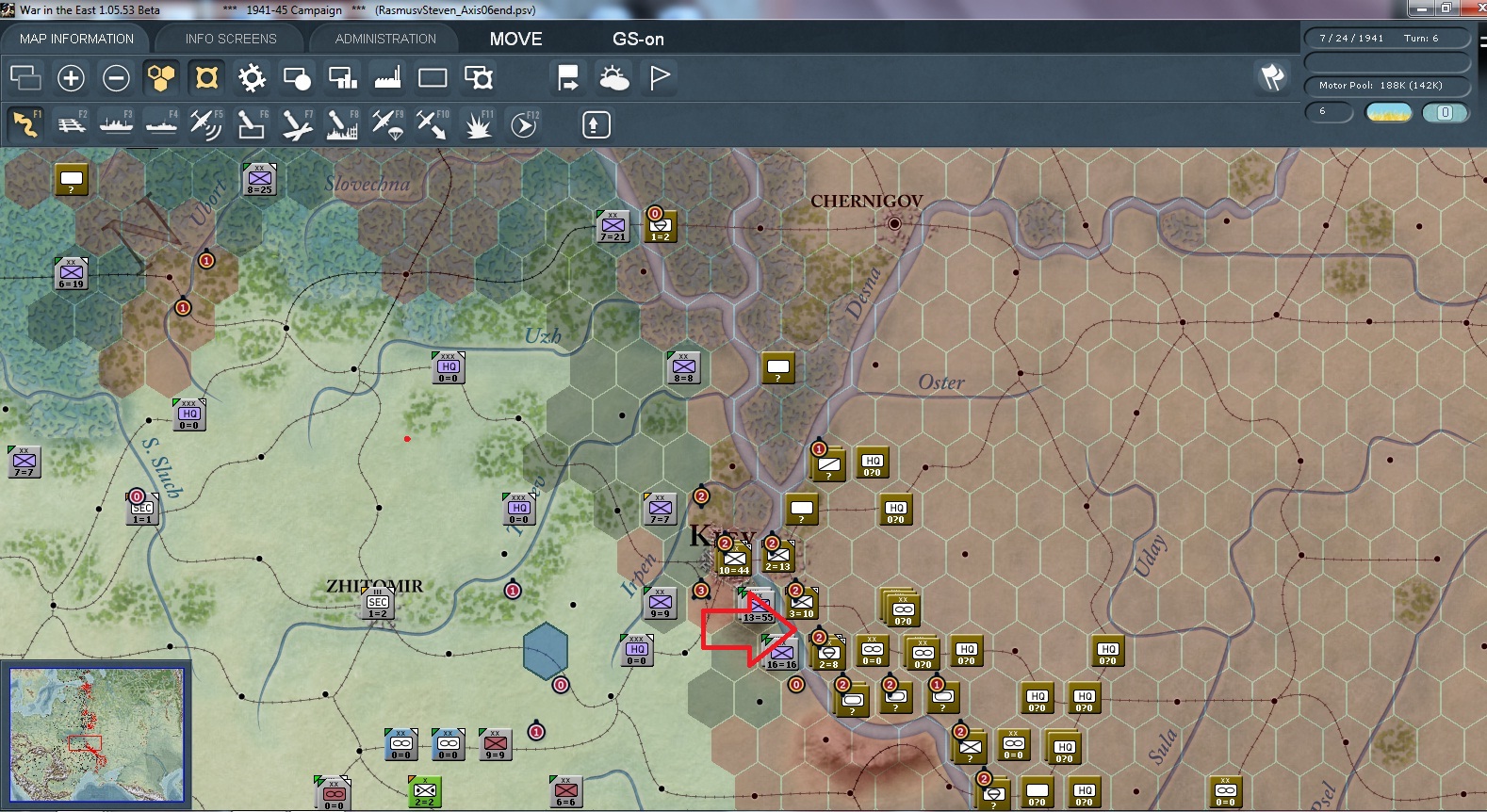Viewport: 1487px width, 812px height.
Task: Select the Soviet 2=13 unit
Action: (778, 556)
